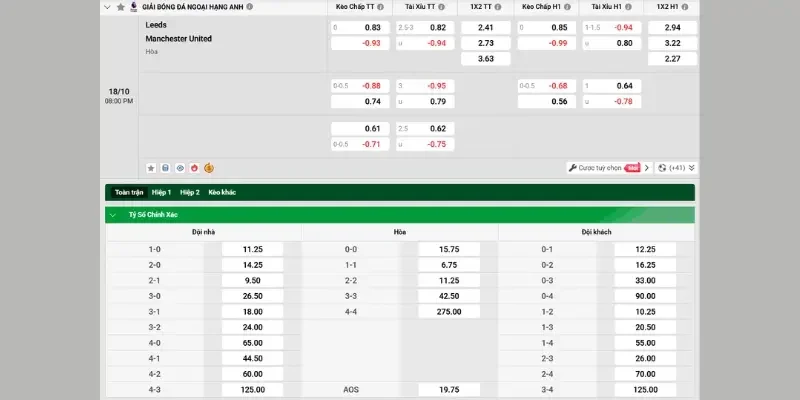Viewport: 800px width, 400px height.
Task: Expand more markets double-chevron
Action: pos(691,168)
